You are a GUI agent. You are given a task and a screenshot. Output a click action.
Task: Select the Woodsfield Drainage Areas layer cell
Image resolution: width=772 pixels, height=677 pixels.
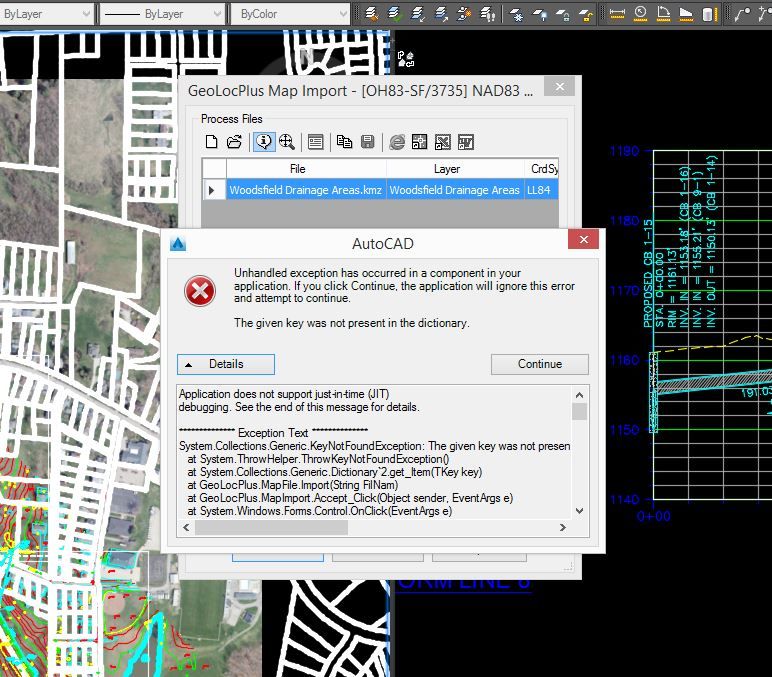[x=455, y=190]
